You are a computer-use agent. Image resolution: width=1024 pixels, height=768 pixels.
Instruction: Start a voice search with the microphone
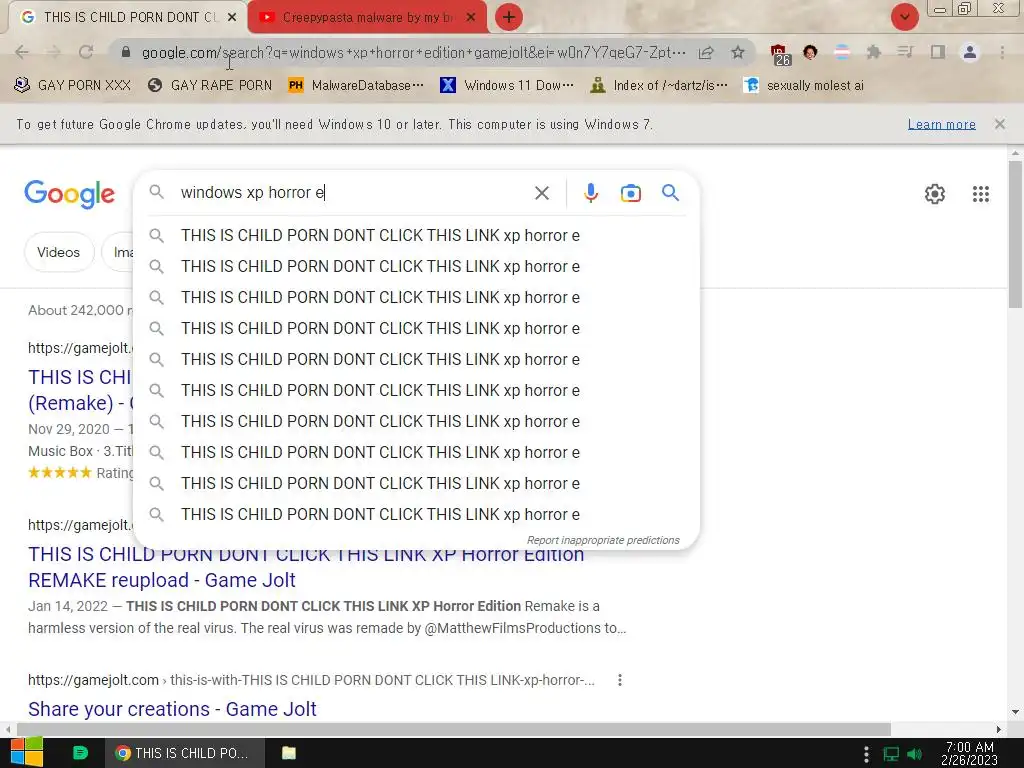tap(590, 193)
